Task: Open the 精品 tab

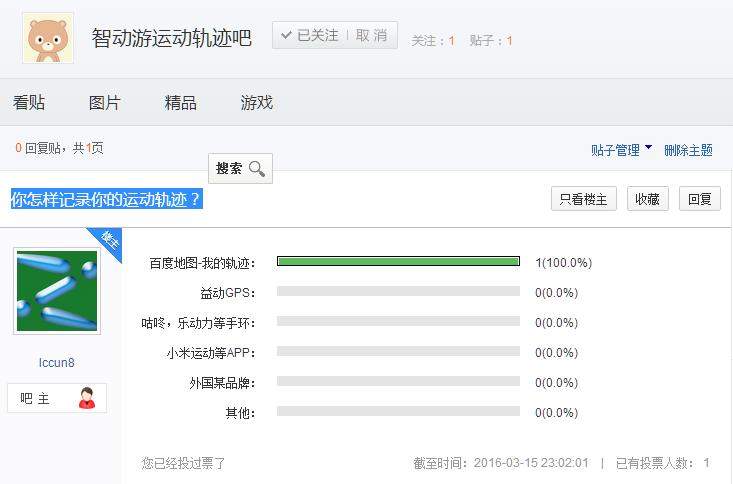Action: [x=181, y=103]
